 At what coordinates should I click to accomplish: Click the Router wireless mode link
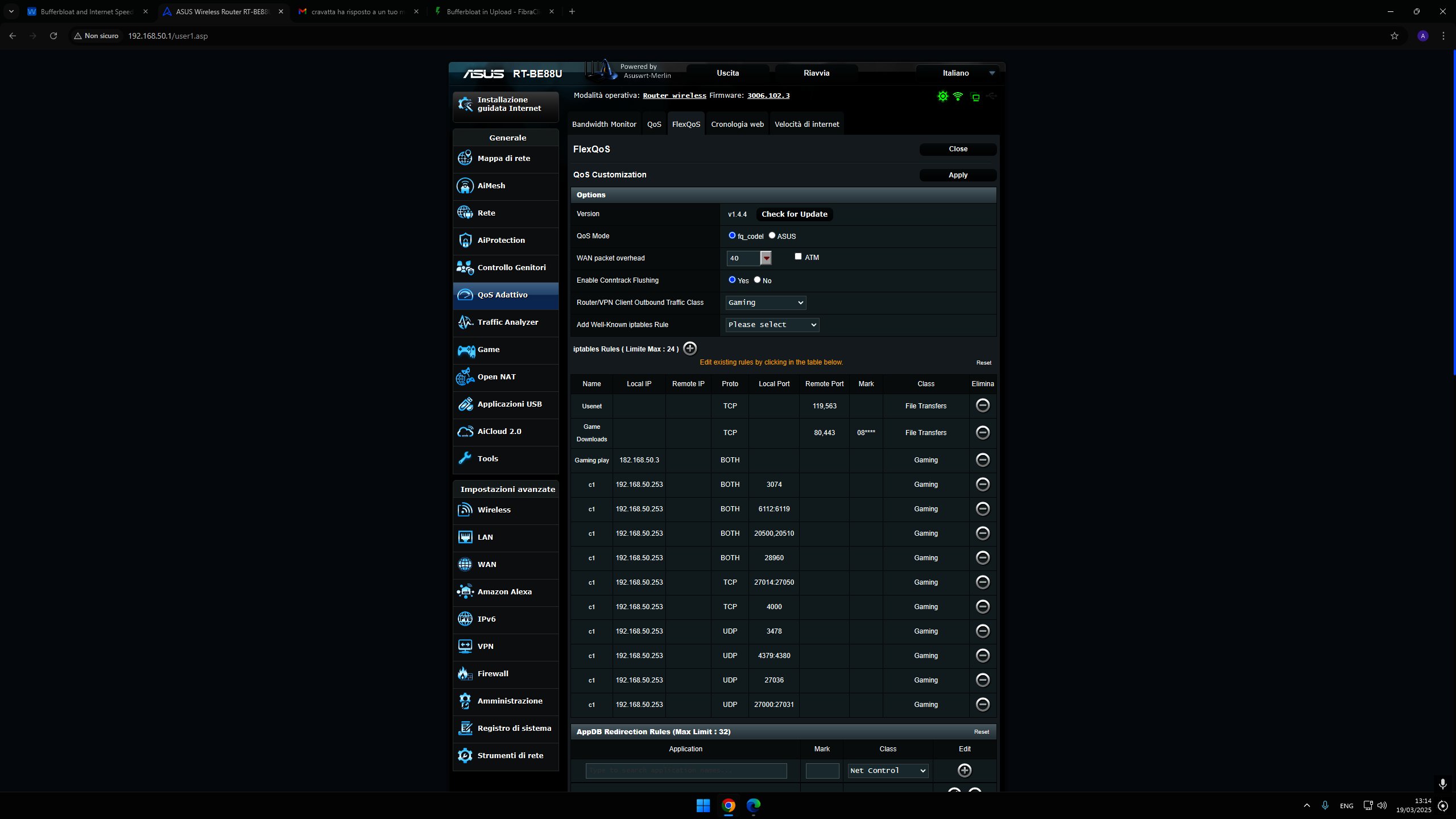[674, 96]
